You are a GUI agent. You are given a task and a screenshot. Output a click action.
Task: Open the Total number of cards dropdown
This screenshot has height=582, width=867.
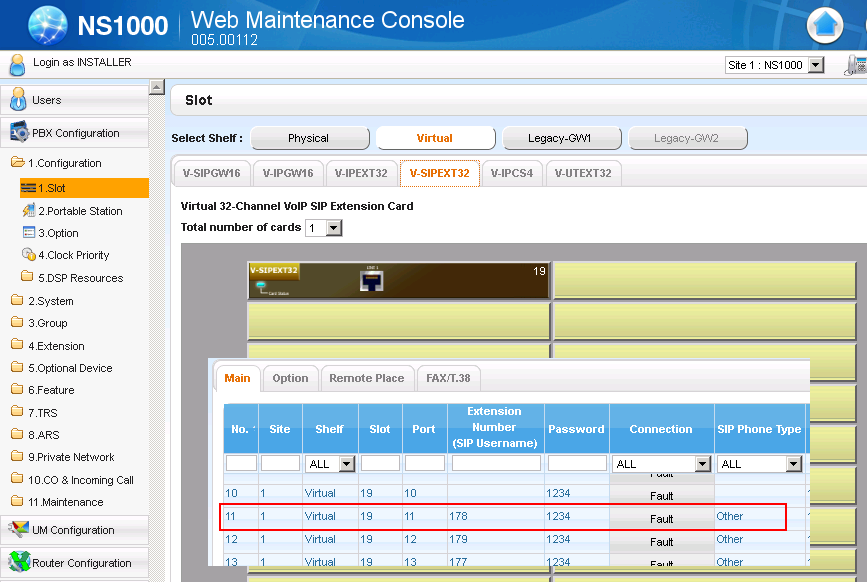coord(324,228)
